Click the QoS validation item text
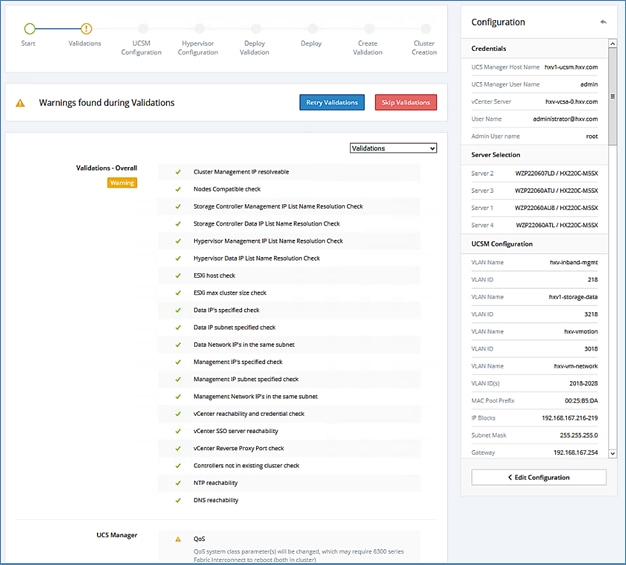Screen dimensions: 626x565 [x=199, y=539]
